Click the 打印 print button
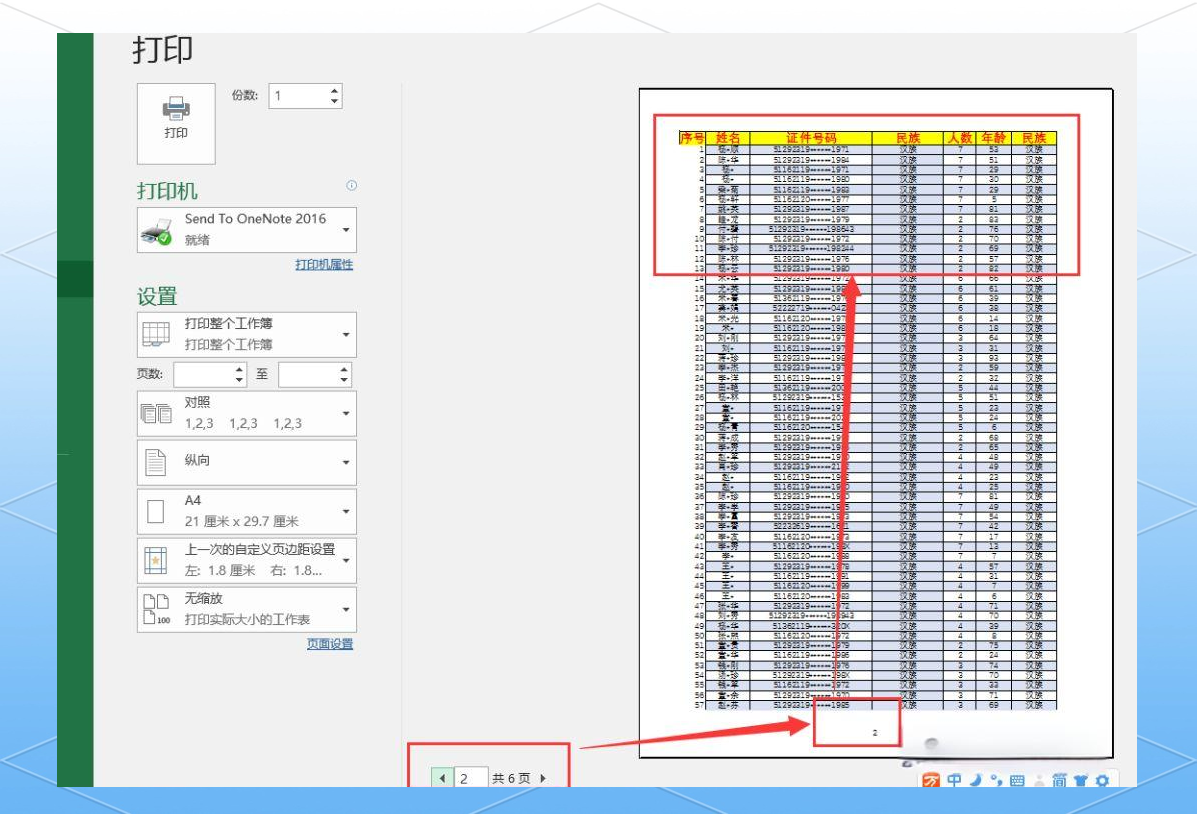This screenshot has height=814, width=1197. [176, 123]
